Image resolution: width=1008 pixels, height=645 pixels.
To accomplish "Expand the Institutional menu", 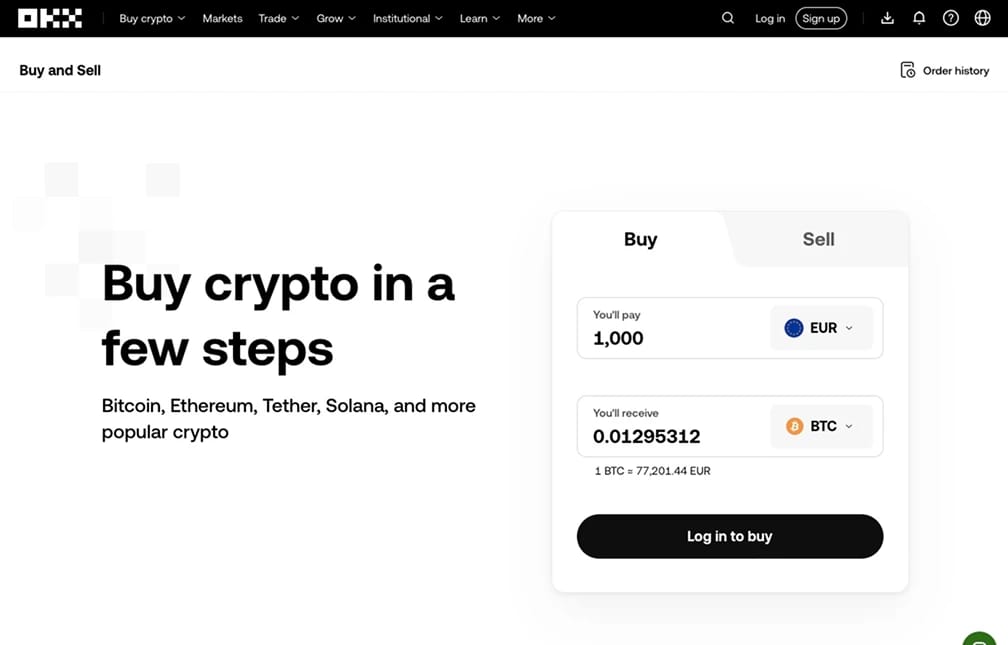I will click(408, 18).
